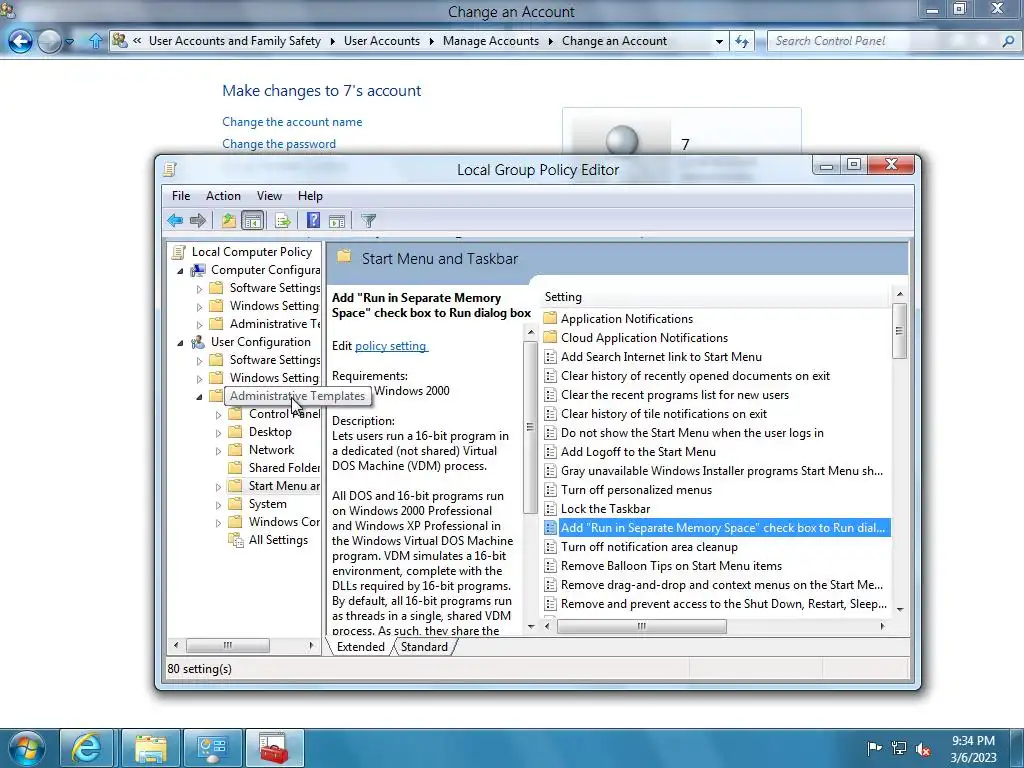Click User Accounts breadcrumb in address bar

pyautogui.click(x=382, y=41)
